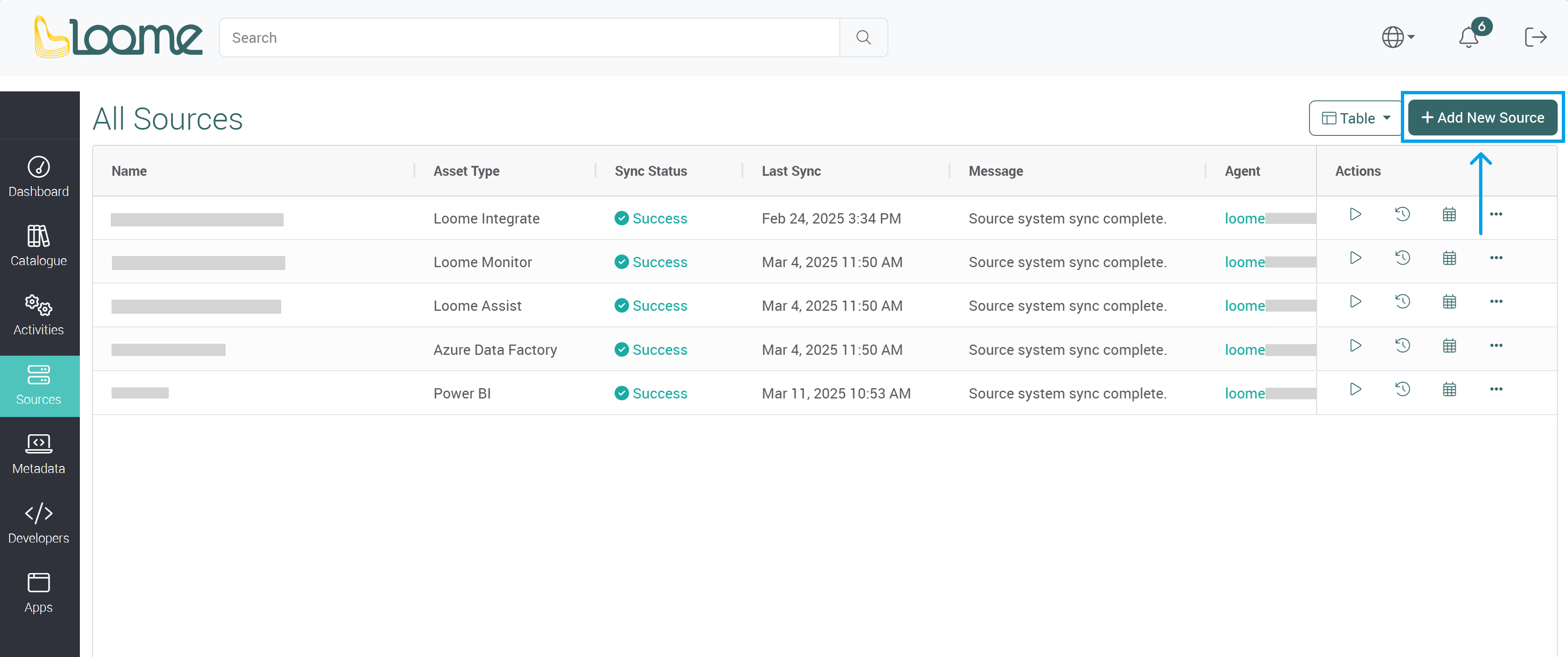Run sync for Loome Integrate source
1568x657 pixels.
[1355, 214]
